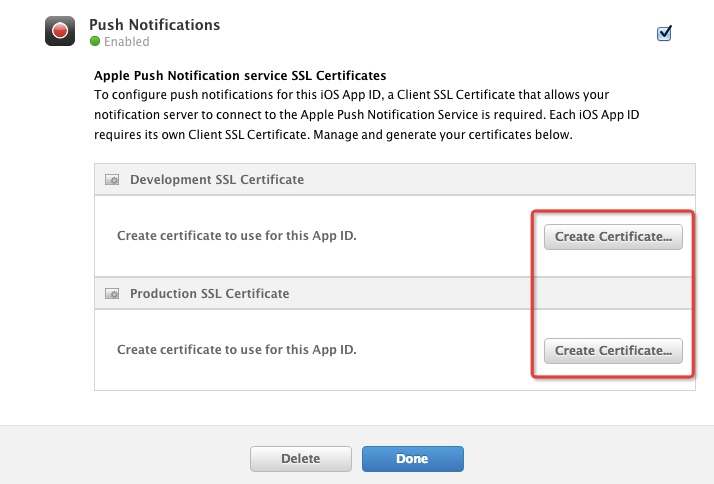Create a Production SSL certificate
Image resolution: width=714 pixels, height=484 pixels.
tap(613, 351)
